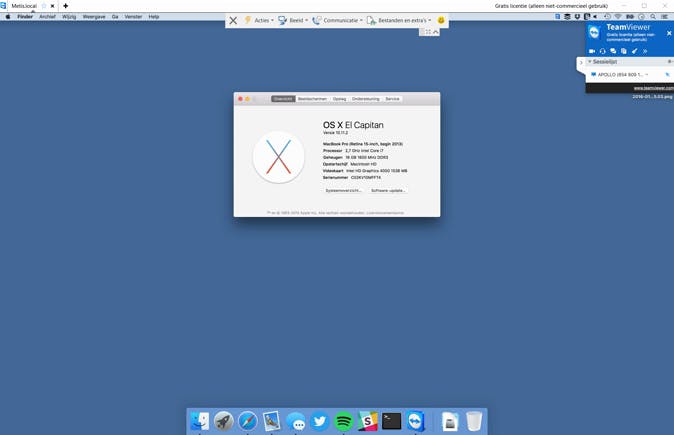The image size is (674, 435).
Task: Select the APOLLO session entry
Action: 617,75
